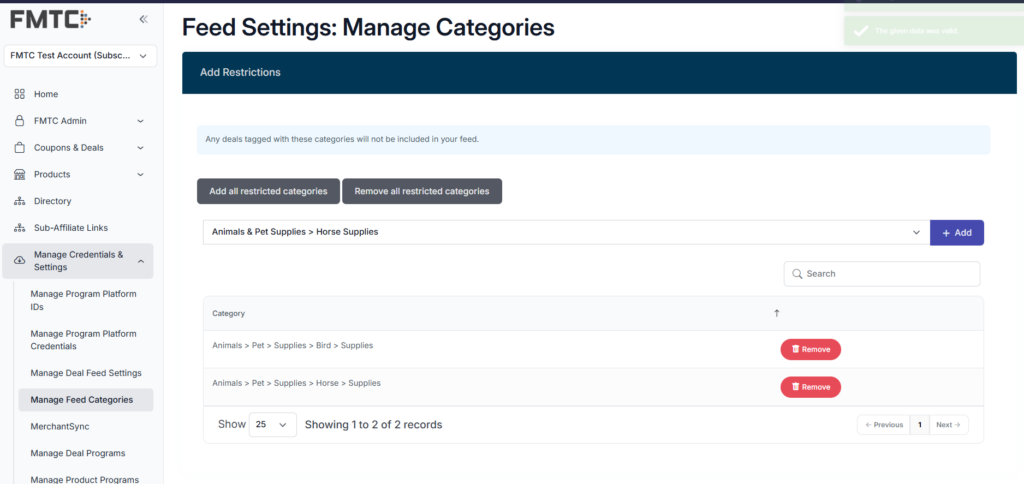Click the FMTC logo
Image resolution: width=1024 pixels, height=484 pixels.
pos(50,18)
